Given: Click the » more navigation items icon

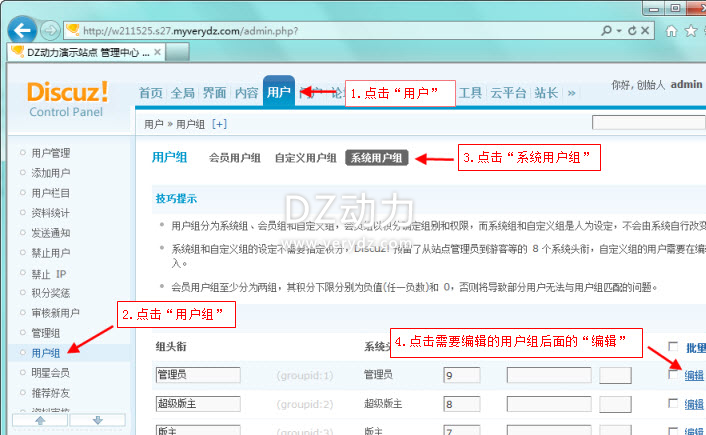Looking at the screenshot, I should [572, 93].
